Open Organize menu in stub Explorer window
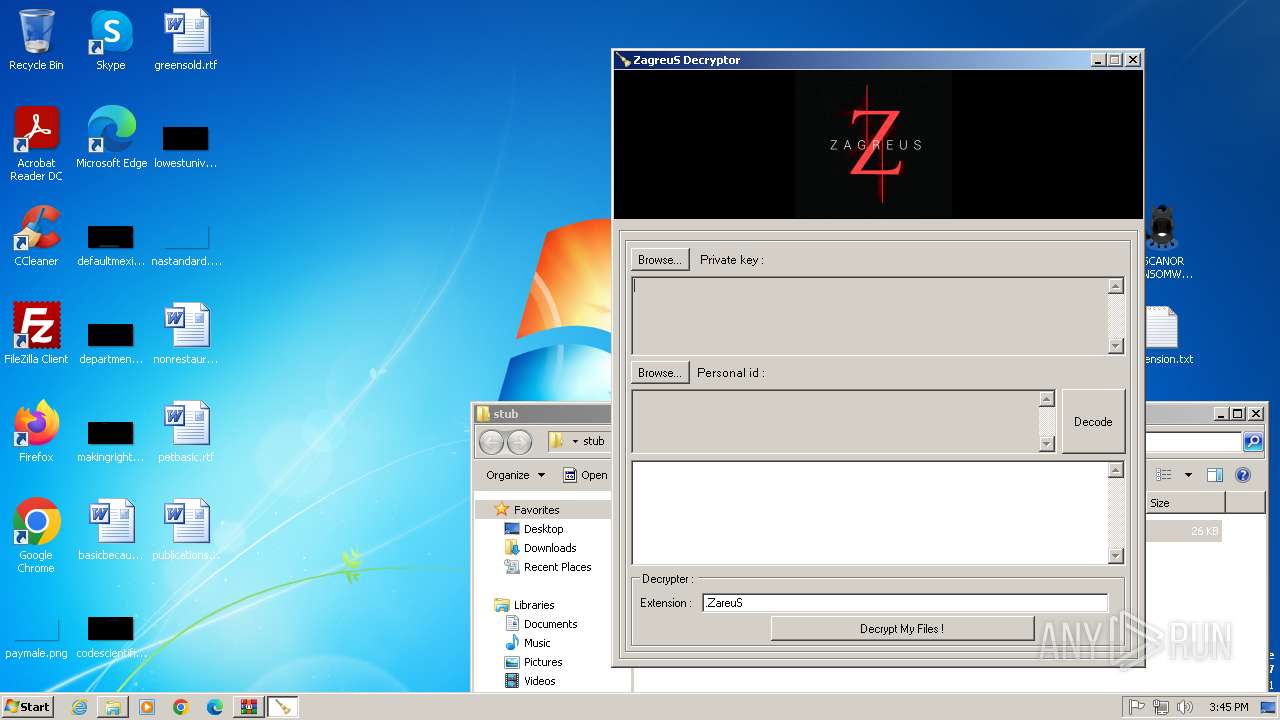This screenshot has width=1280, height=720. coord(516,475)
